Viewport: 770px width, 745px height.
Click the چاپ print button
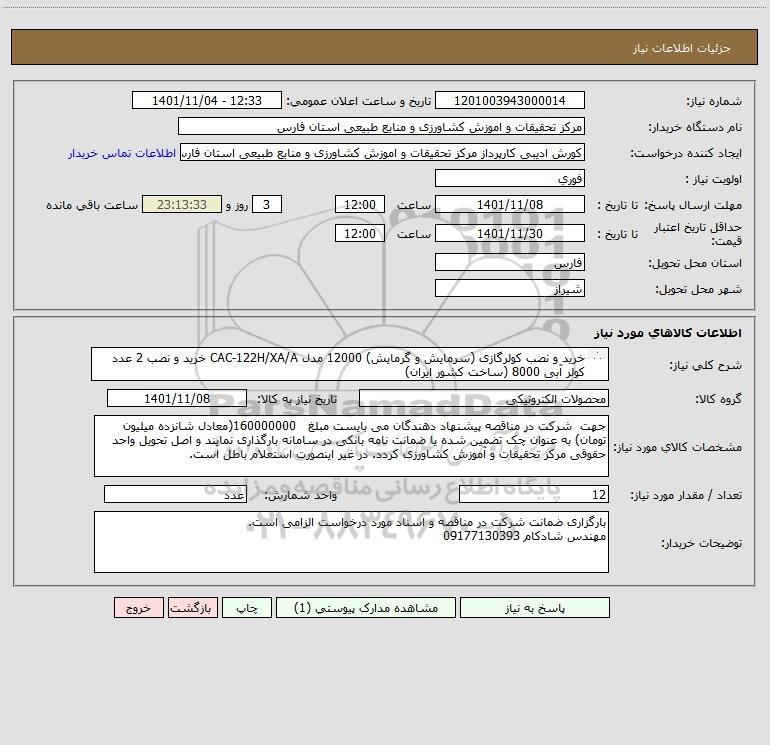coord(247,608)
